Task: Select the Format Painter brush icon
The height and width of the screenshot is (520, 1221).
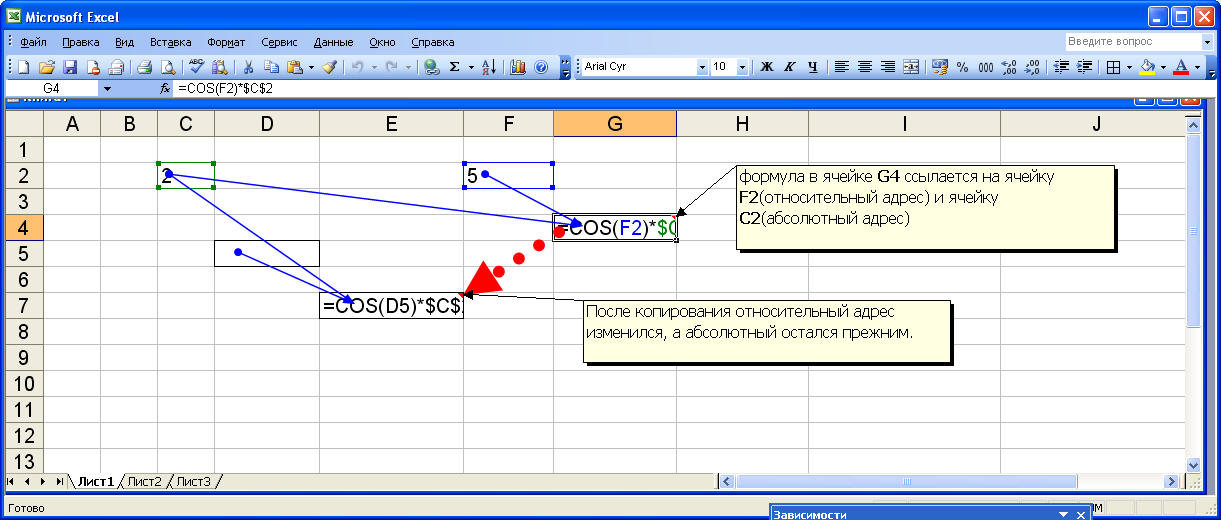Action: 331,67
